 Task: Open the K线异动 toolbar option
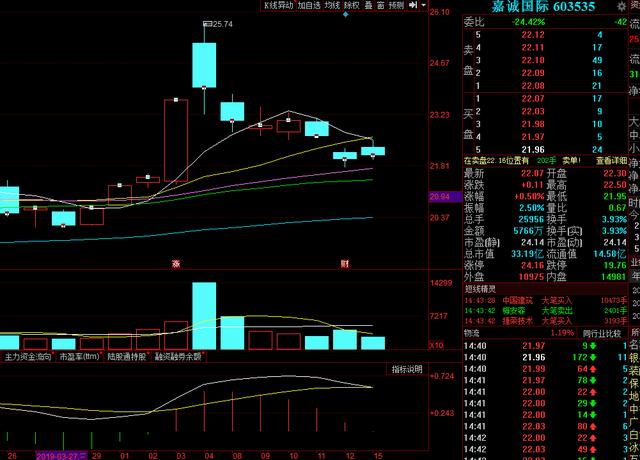coord(279,5)
